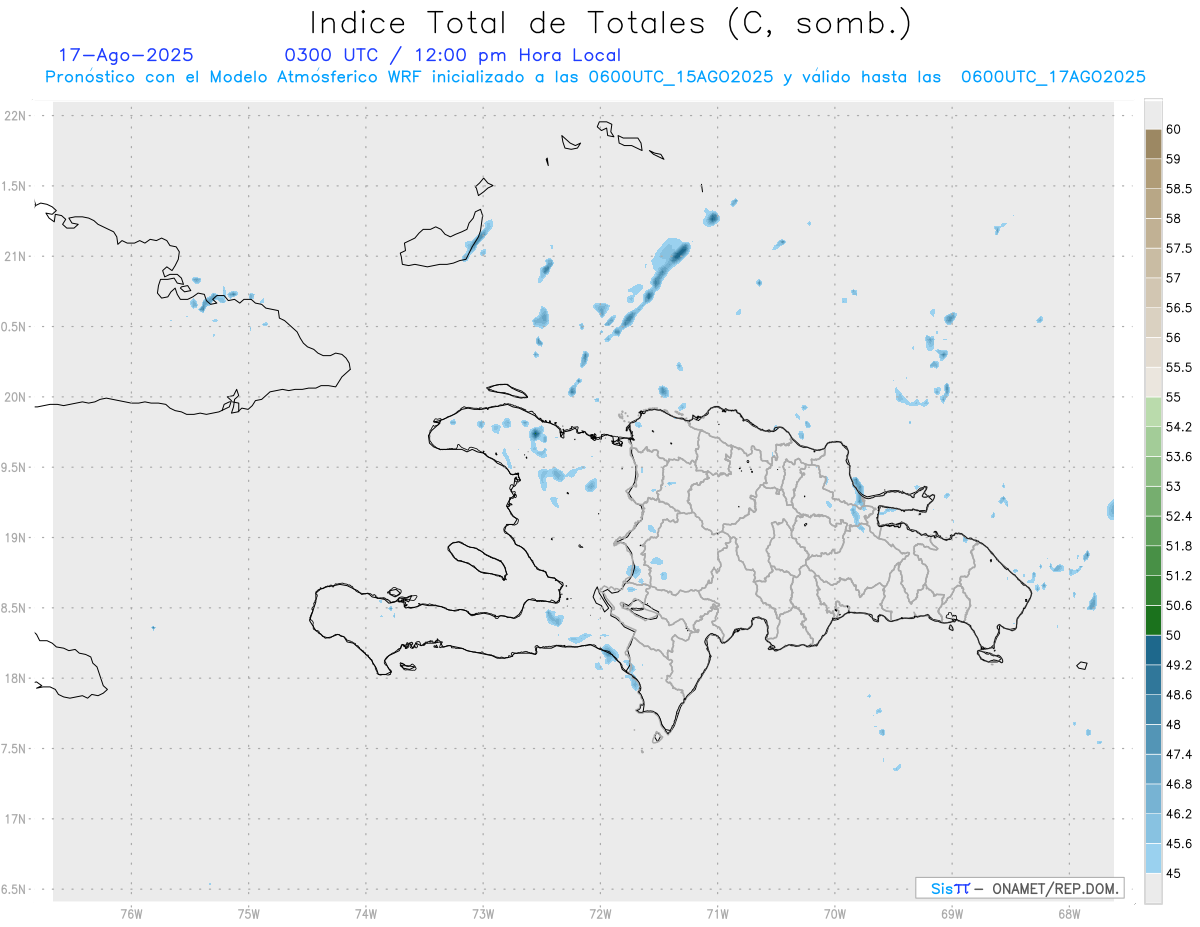Click the SisTT - ONAMET/REP.DOM. logo box
This screenshot has height=927, width=1200.
[x=1019, y=888]
